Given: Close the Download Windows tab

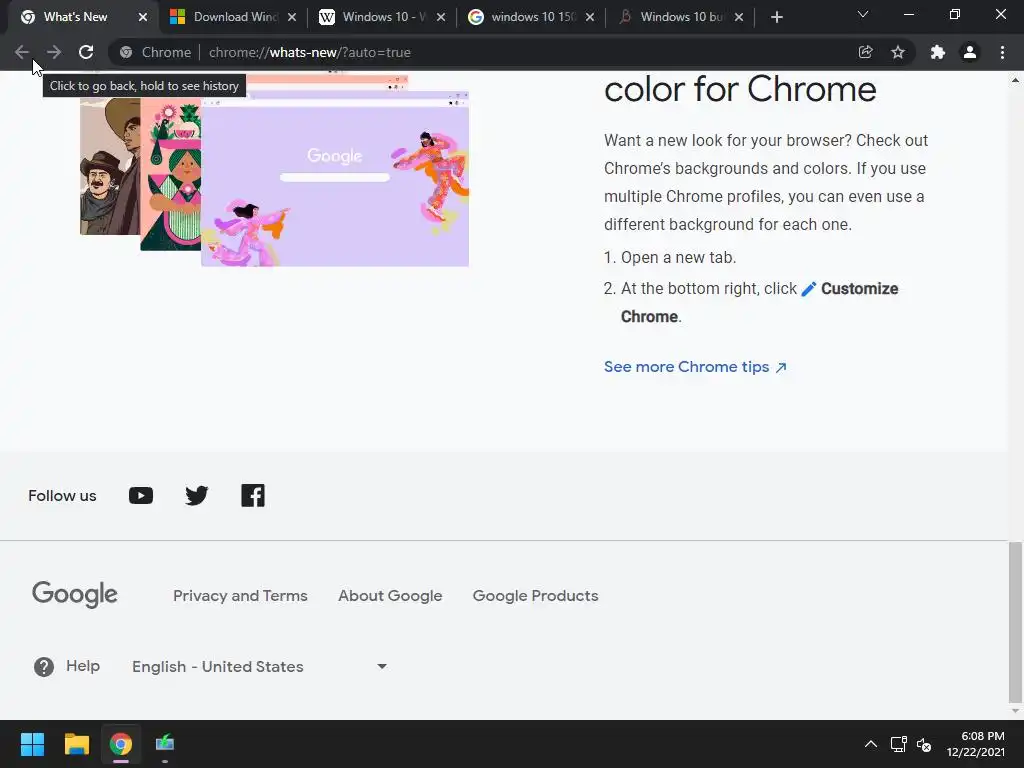Looking at the screenshot, I should click(x=292, y=18).
